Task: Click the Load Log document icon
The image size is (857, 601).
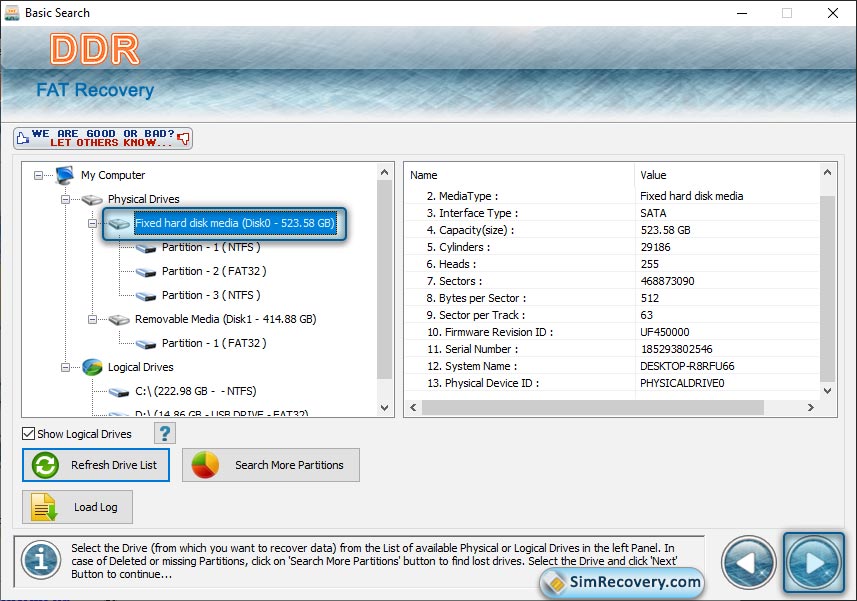Action: [x=44, y=507]
